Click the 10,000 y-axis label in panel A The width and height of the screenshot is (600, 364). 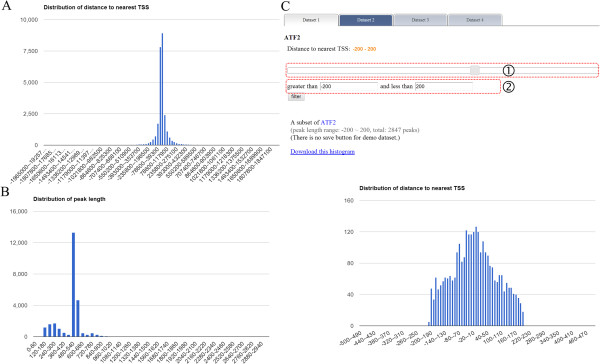click(x=29, y=20)
